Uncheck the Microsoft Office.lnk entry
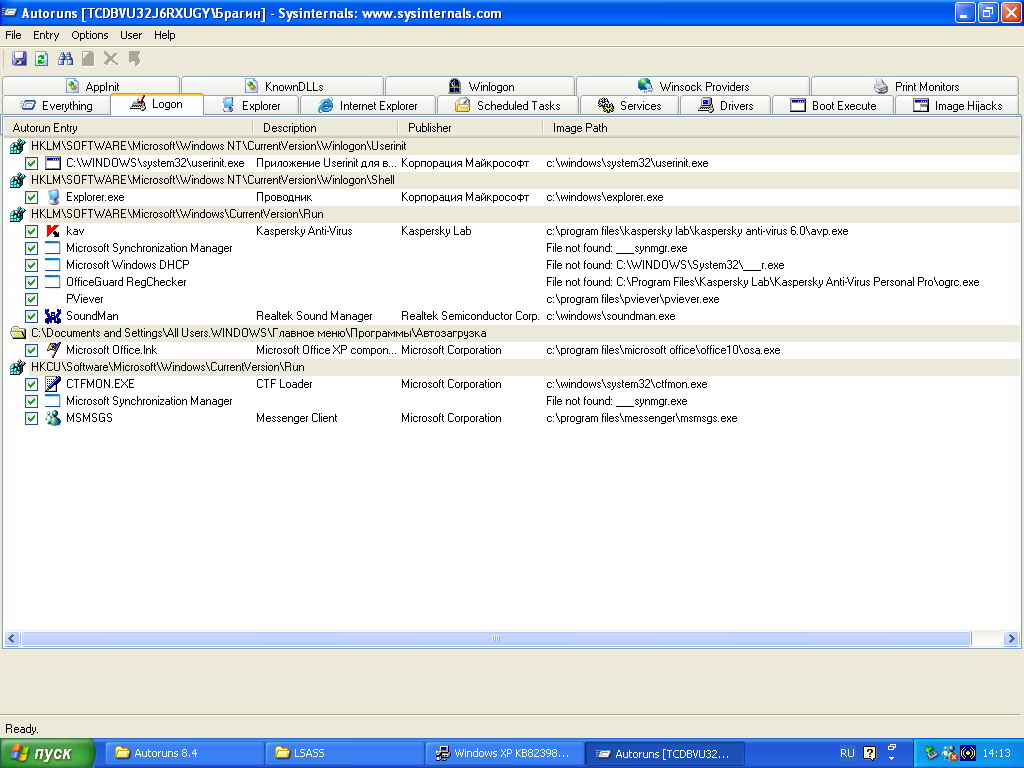The height and width of the screenshot is (768, 1024). point(31,350)
